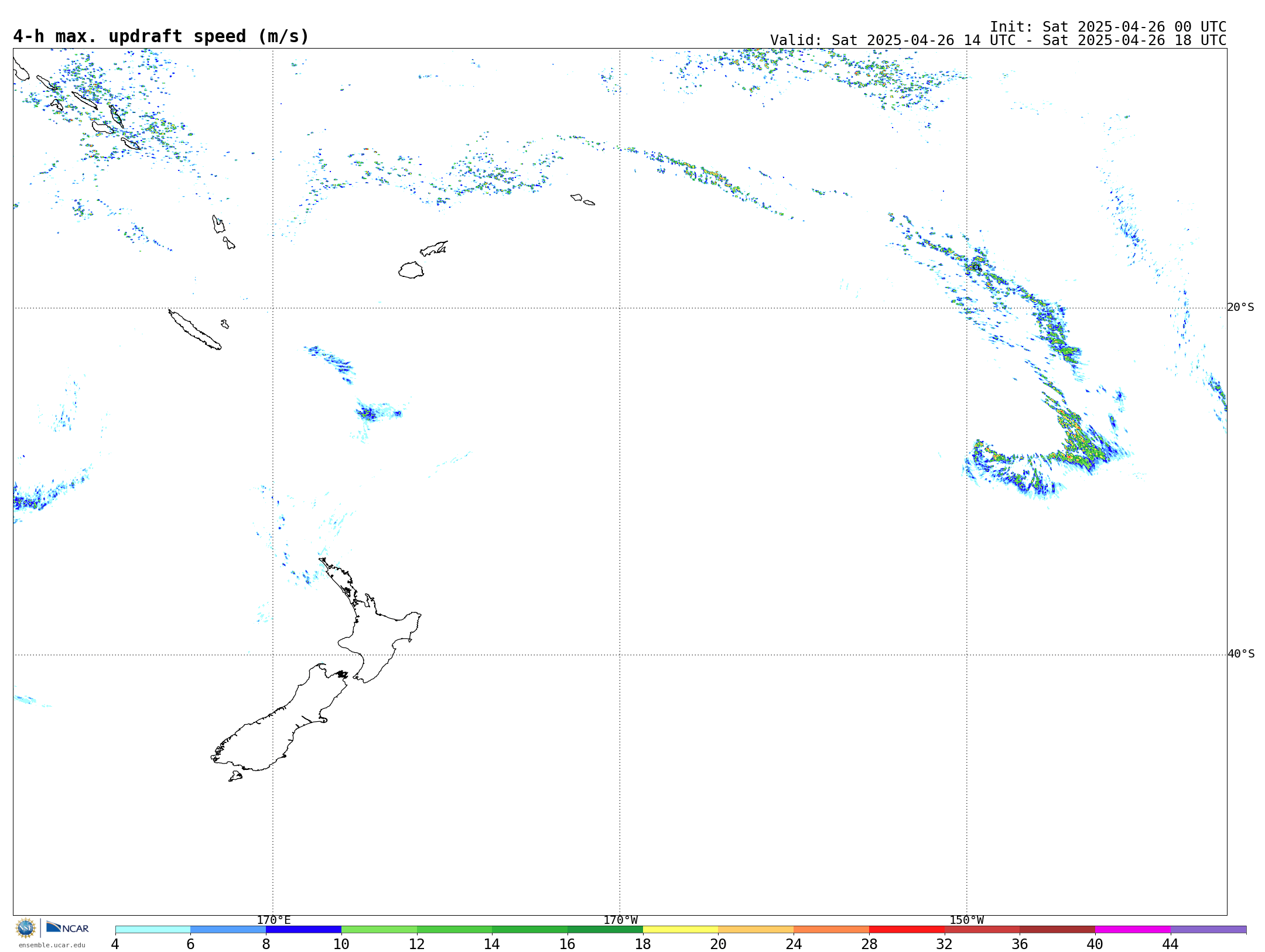Click the Stewart Island outline south of New Zealand

coord(235,776)
